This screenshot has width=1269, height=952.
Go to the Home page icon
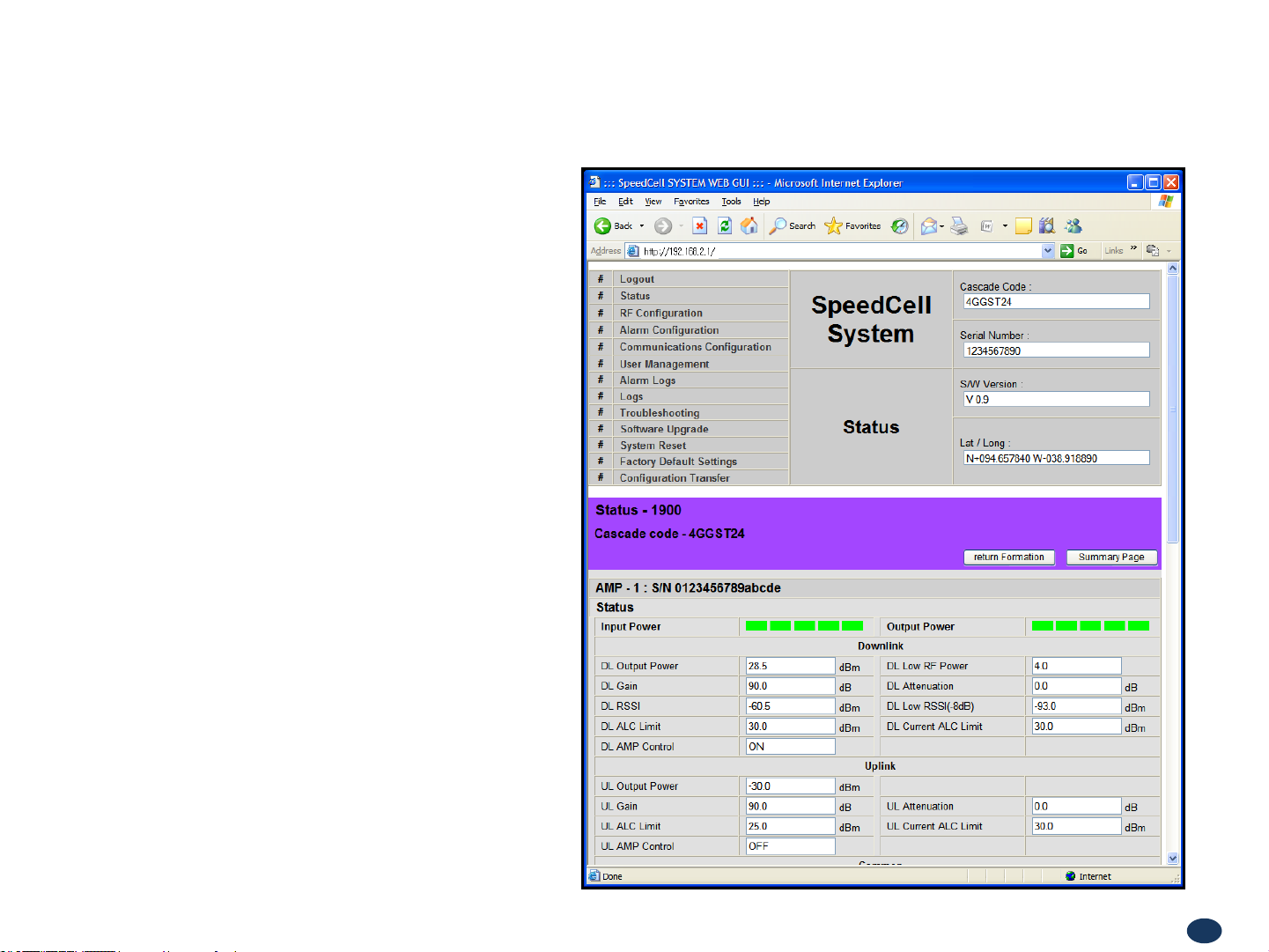[x=749, y=226]
